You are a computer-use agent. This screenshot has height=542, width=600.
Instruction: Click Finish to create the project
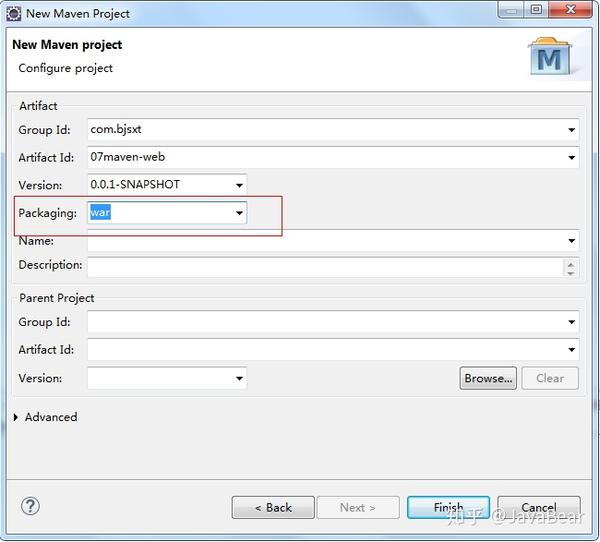click(448, 508)
